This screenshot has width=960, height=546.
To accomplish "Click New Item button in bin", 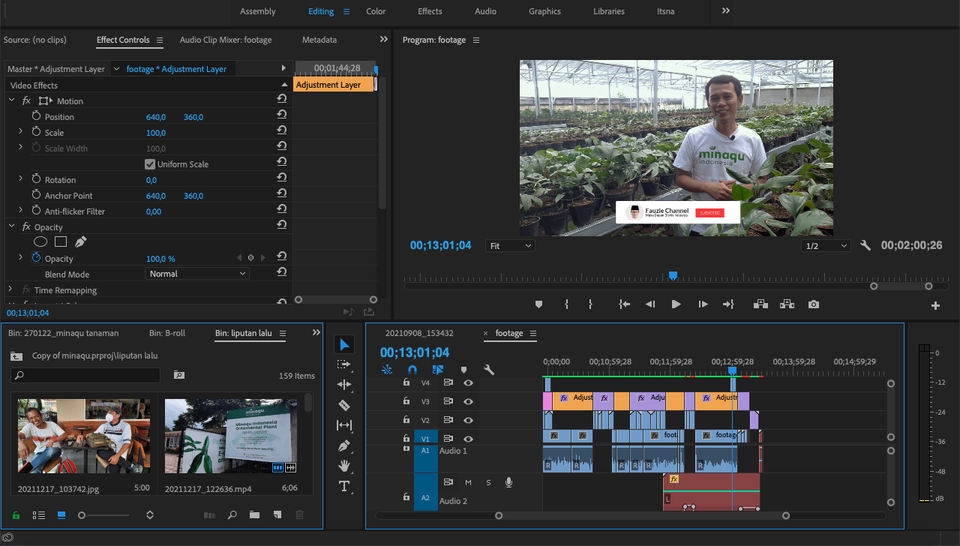I will pyautogui.click(x=277, y=515).
